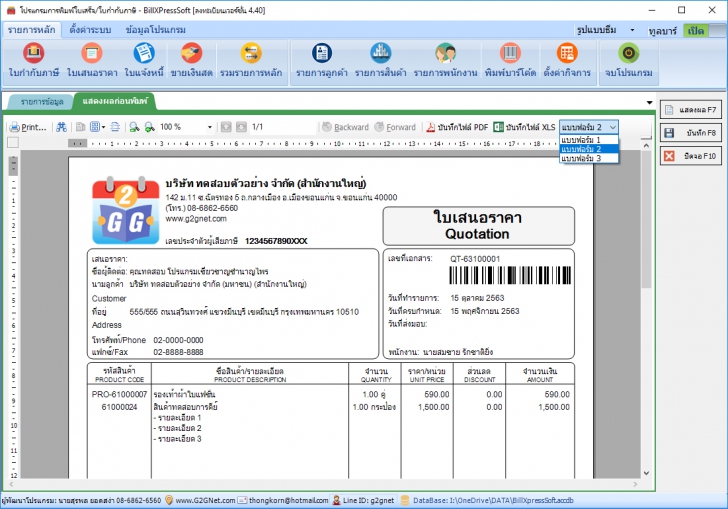This screenshot has height=509, width=728.
Task: Open the แบบฟอร์ม 2 form combo box
Action: [589, 127]
